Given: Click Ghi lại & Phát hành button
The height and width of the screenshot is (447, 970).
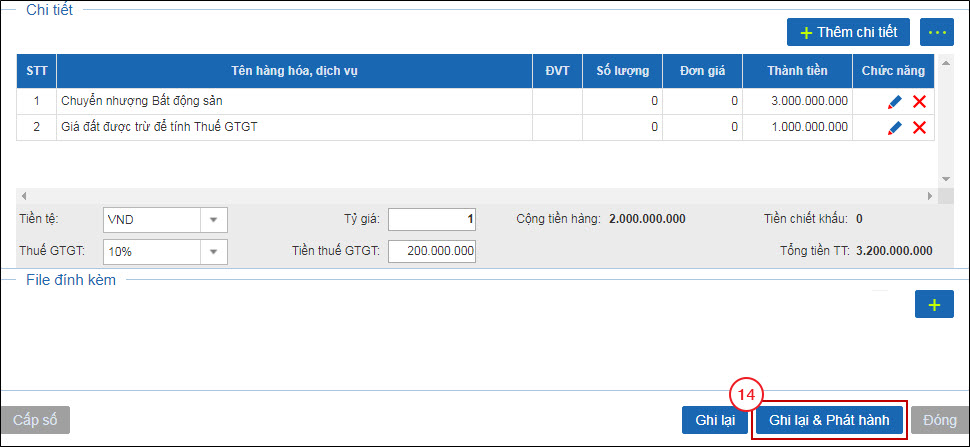Looking at the screenshot, I should [829, 420].
